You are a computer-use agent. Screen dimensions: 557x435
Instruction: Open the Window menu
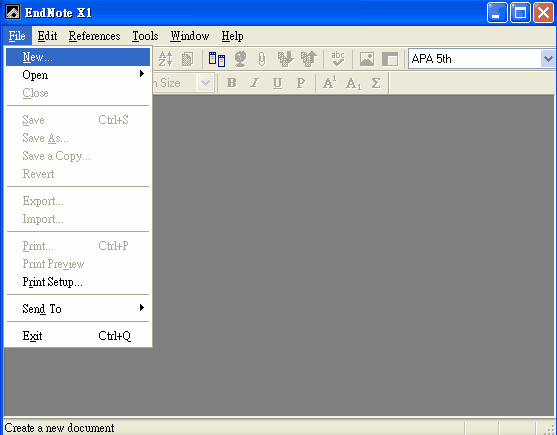click(x=190, y=36)
